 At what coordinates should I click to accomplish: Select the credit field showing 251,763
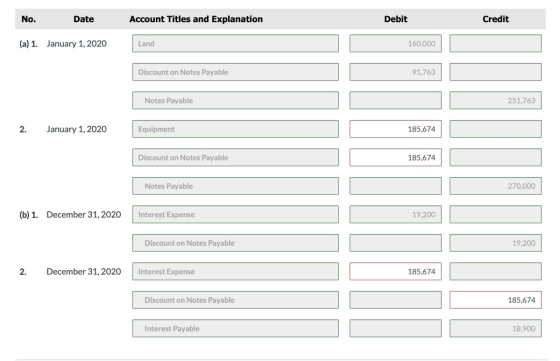(495, 101)
